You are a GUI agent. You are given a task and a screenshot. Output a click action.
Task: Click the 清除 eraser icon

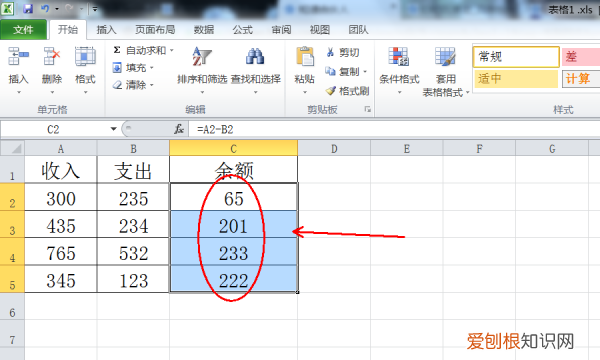pos(117,85)
